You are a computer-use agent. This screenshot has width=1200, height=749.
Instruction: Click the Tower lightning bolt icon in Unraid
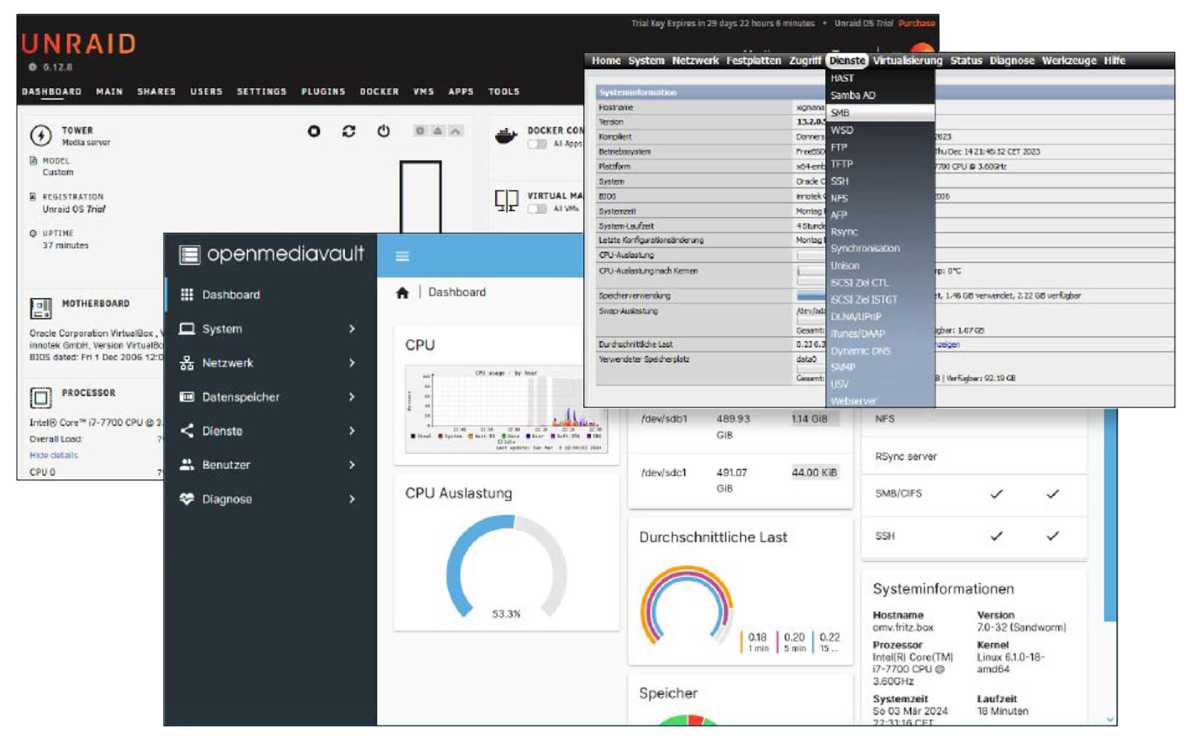[x=41, y=136]
